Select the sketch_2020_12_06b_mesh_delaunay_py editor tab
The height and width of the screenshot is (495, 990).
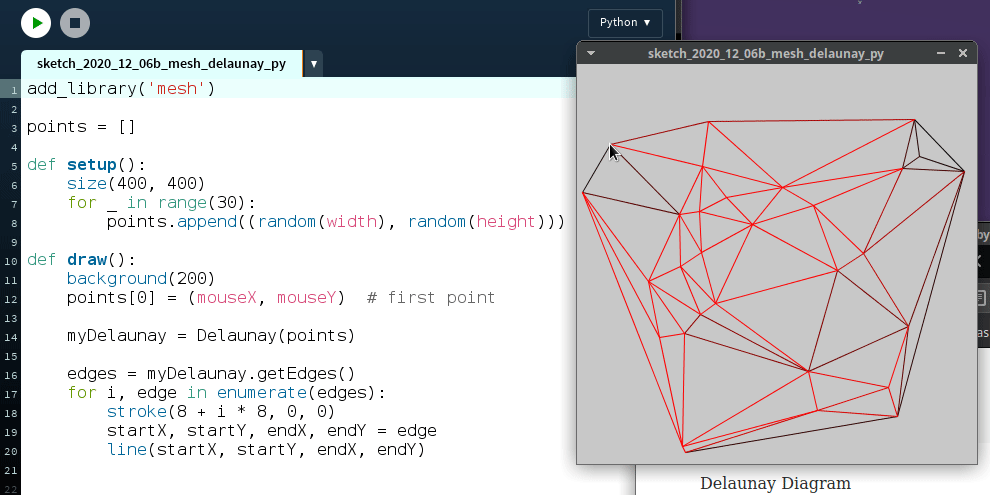tap(161, 64)
